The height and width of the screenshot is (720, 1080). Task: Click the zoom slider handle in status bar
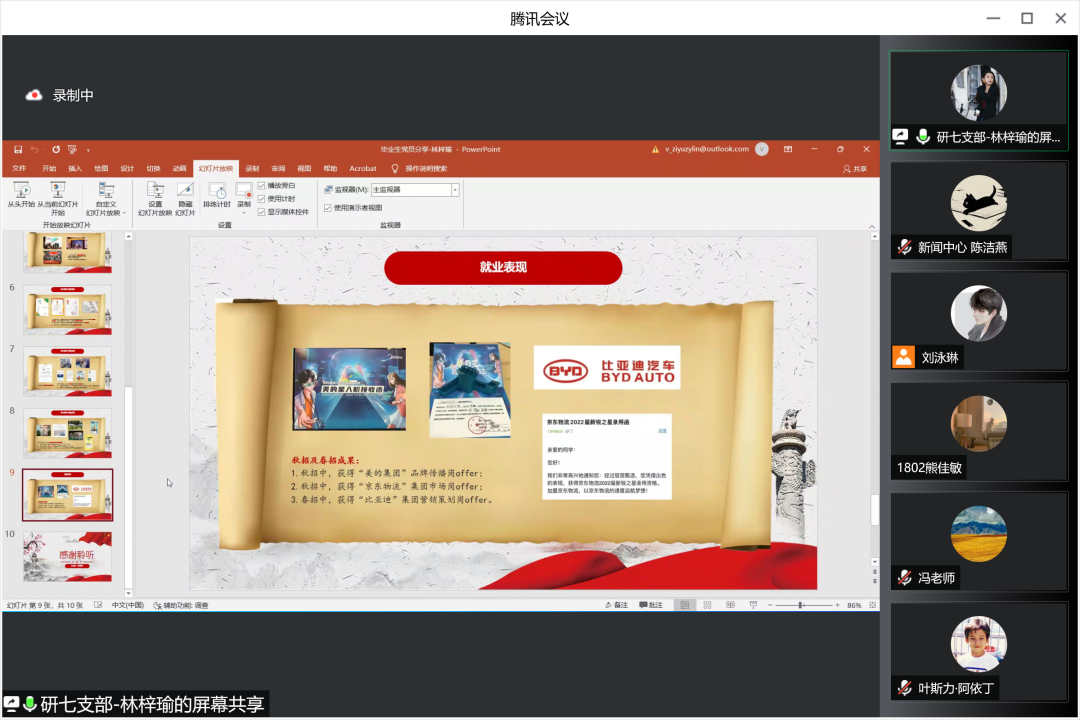(x=800, y=606)
